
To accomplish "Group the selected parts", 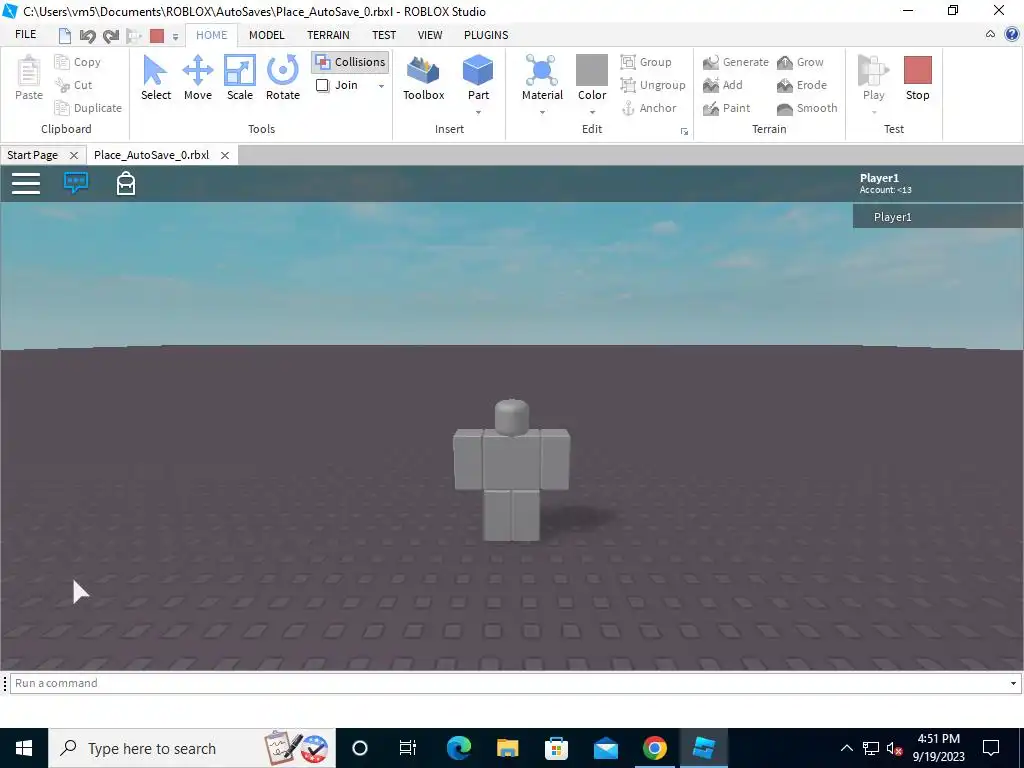I will (x=646, y=62).
